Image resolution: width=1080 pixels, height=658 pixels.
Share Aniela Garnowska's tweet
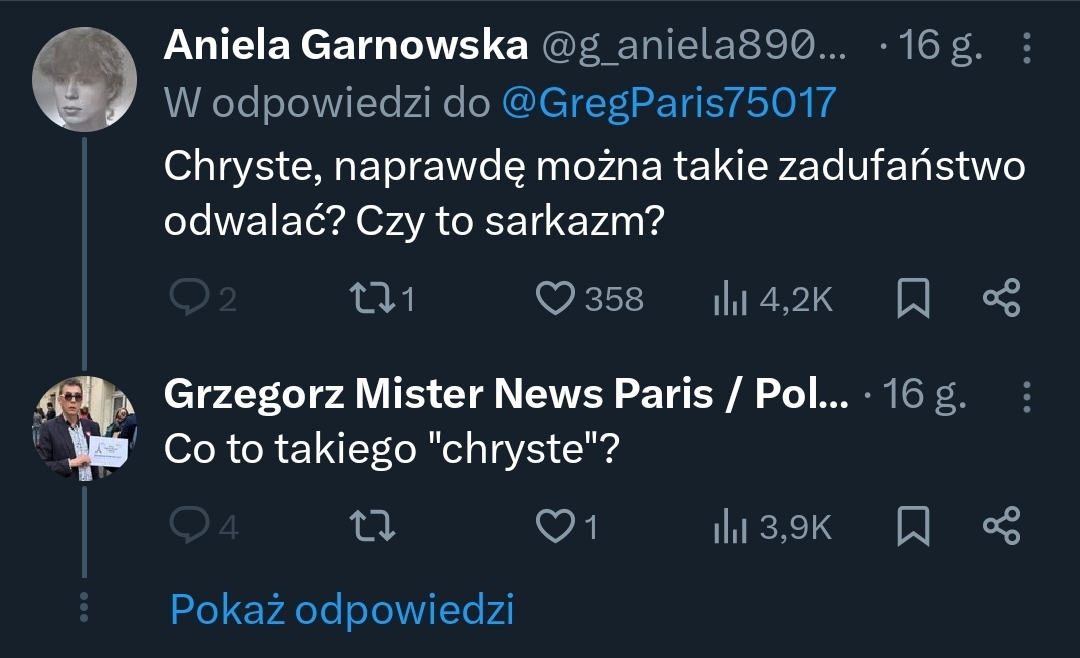(x=1001, y=299)
